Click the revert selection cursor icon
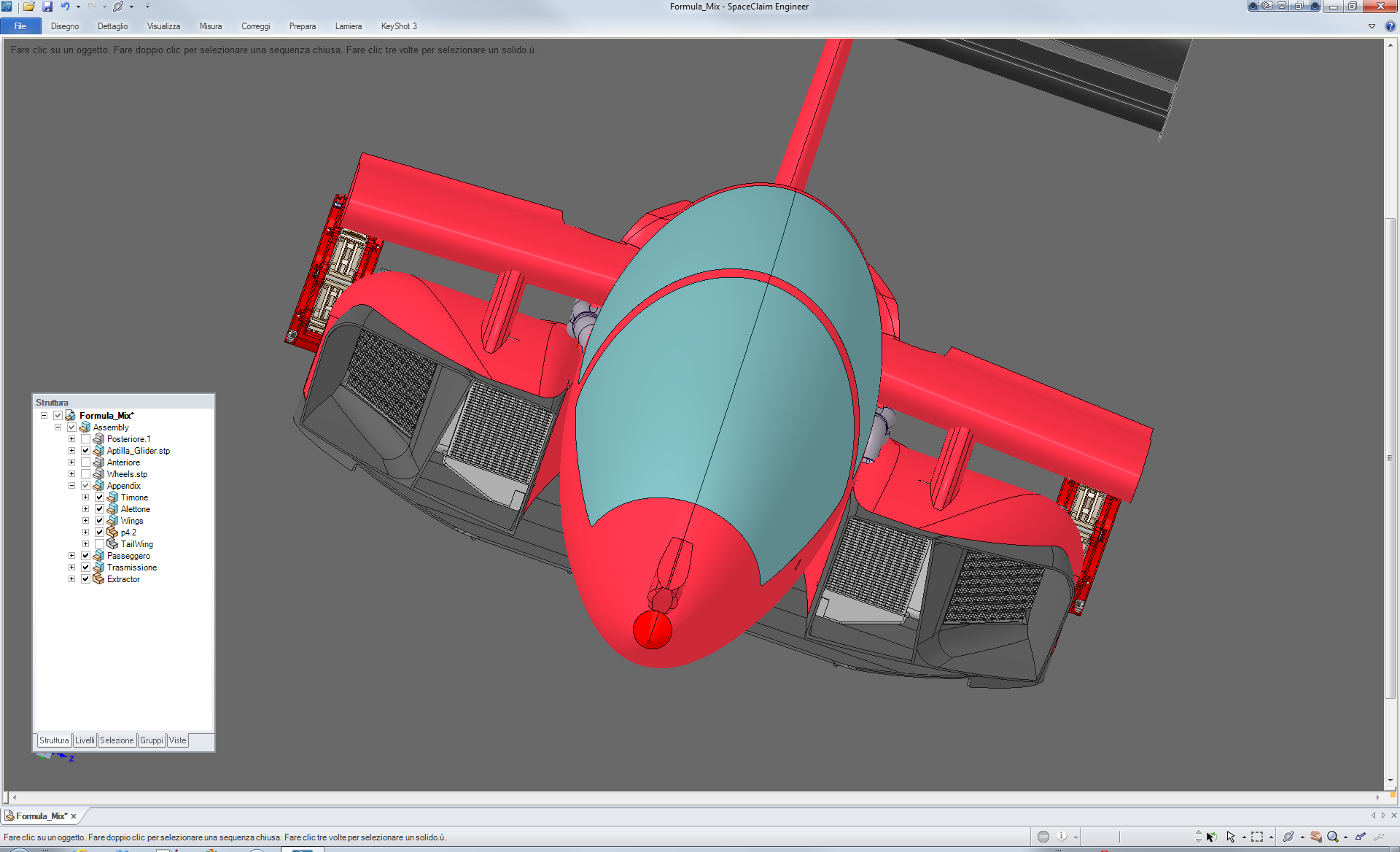1400x852 pixels. click(x=1211, y=837)
